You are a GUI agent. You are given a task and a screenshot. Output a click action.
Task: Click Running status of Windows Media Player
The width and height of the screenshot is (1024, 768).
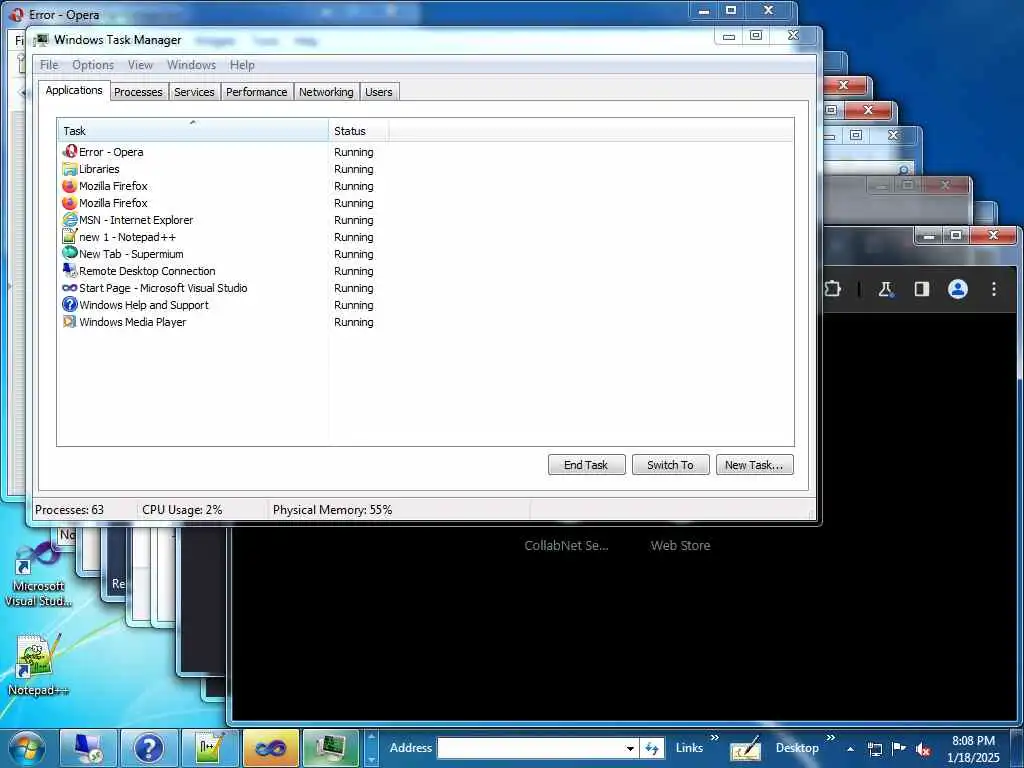point(354,322)
